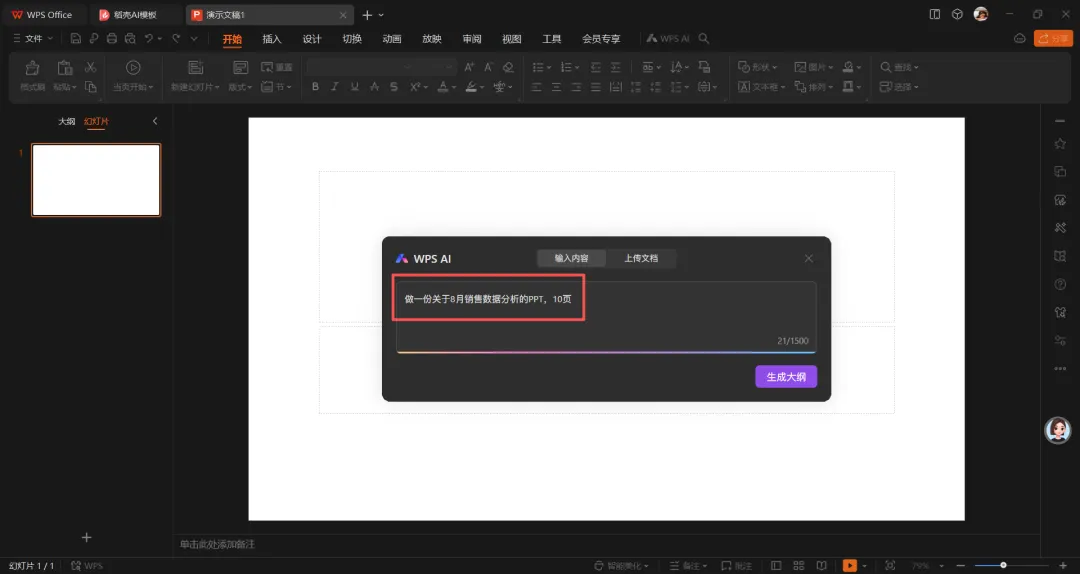Screen dimensions: 1080x574
Task: Select slide 1 thumbnail in panel
Action: pos(96,180)
